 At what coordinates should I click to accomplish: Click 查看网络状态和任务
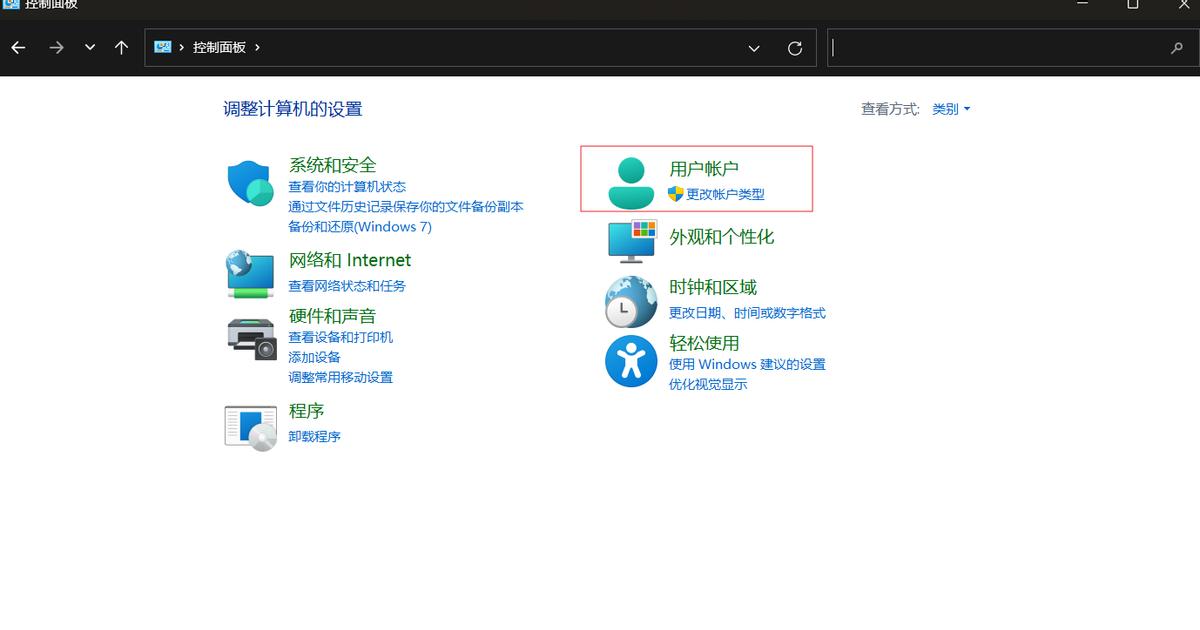point(346,286)
